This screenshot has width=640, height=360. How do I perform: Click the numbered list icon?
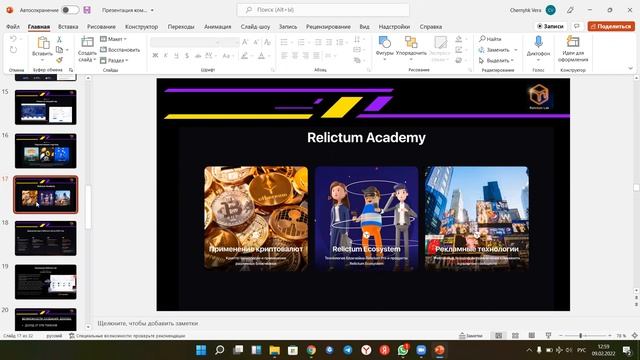(x=301, y=42)
